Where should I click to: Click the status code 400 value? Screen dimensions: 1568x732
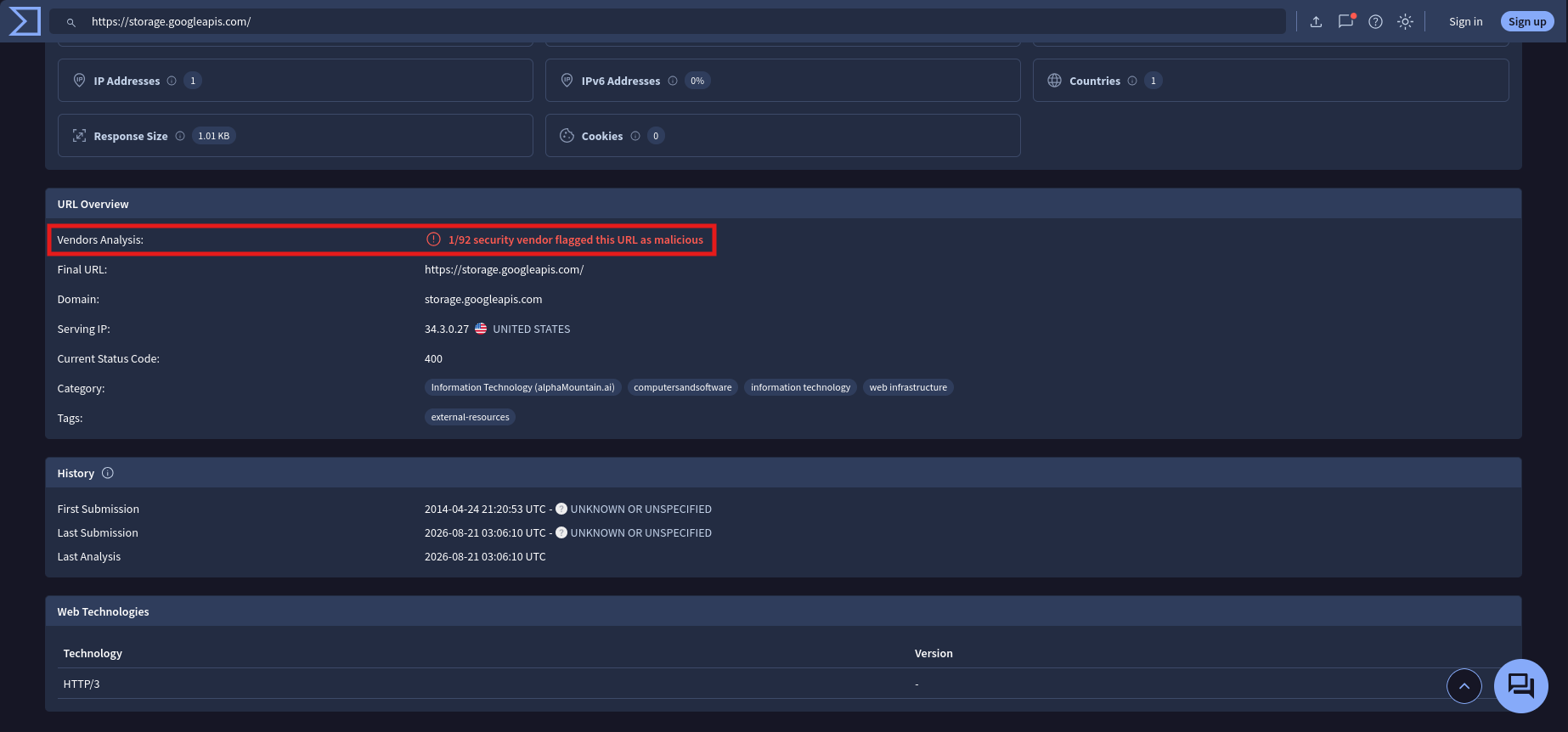coord(433,359)
